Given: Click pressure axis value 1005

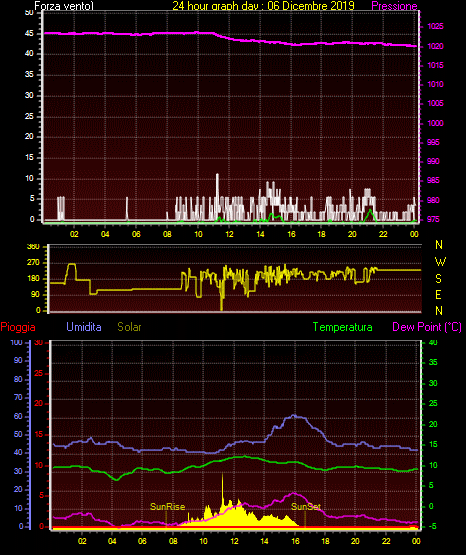Looking at the screenshot, I should (435, 103).
